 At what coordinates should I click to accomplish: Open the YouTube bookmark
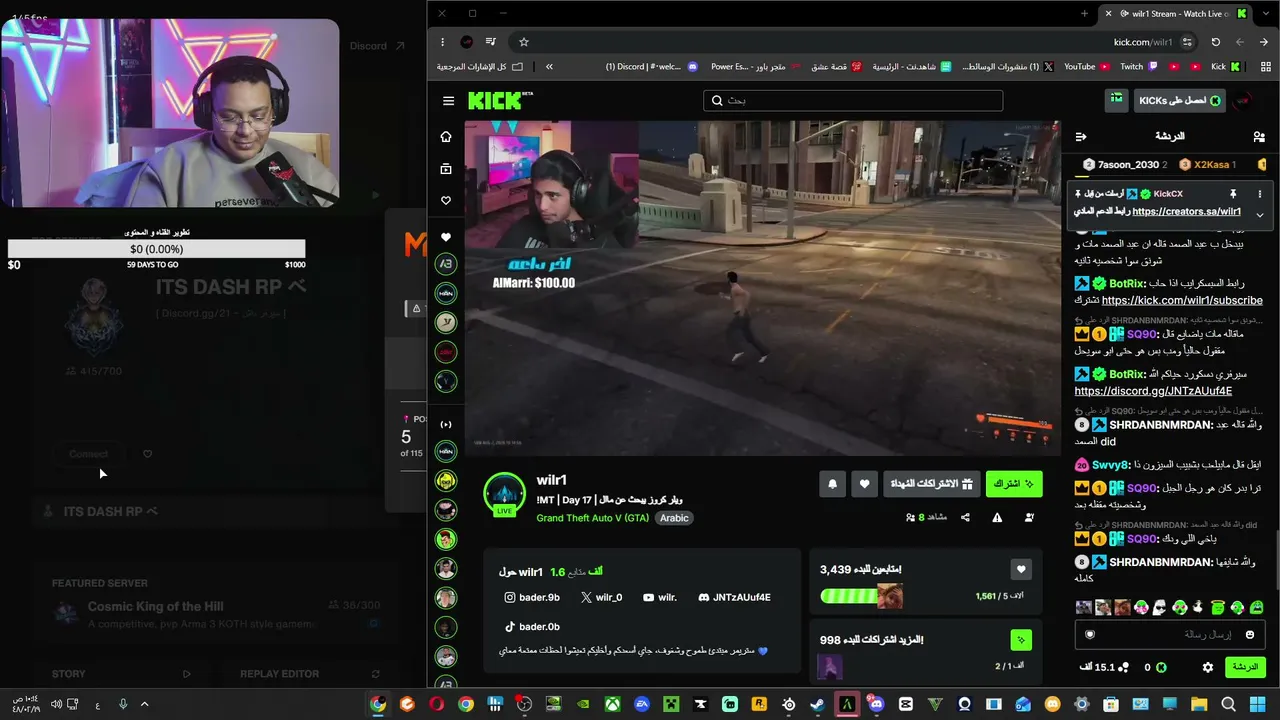coord(1086,67)
